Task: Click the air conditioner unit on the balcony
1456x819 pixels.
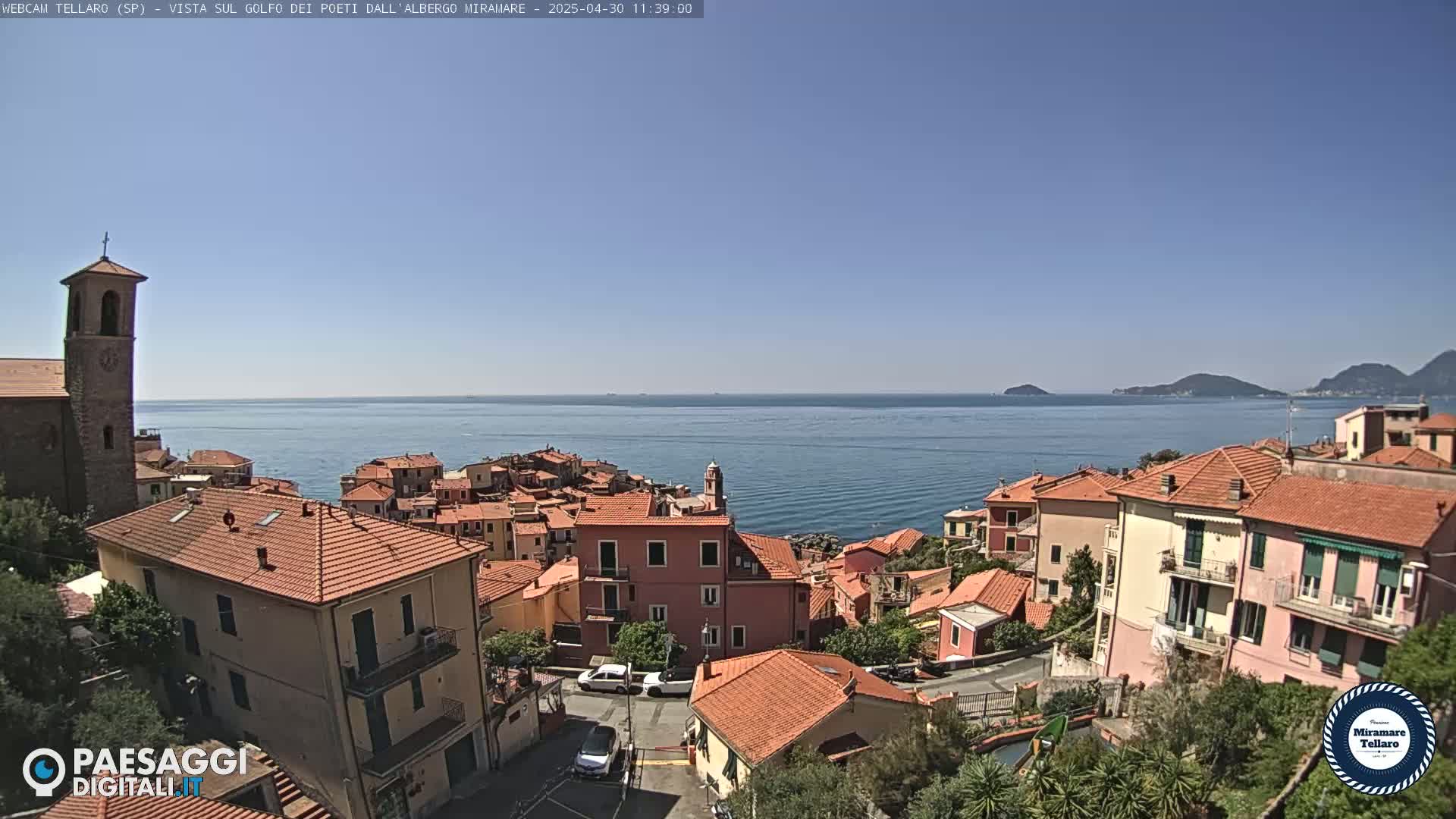Action: point(429,638)
